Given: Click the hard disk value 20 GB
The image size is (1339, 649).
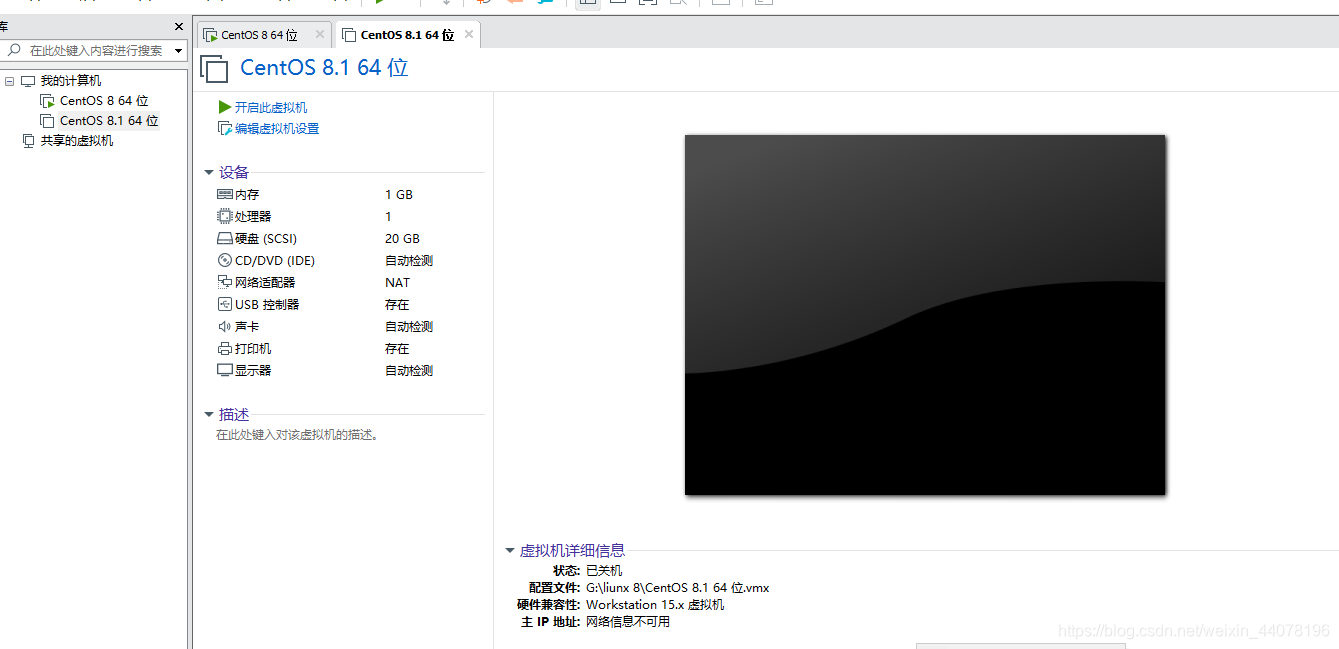Looking at the screenshot, I should tap(403, 239).
